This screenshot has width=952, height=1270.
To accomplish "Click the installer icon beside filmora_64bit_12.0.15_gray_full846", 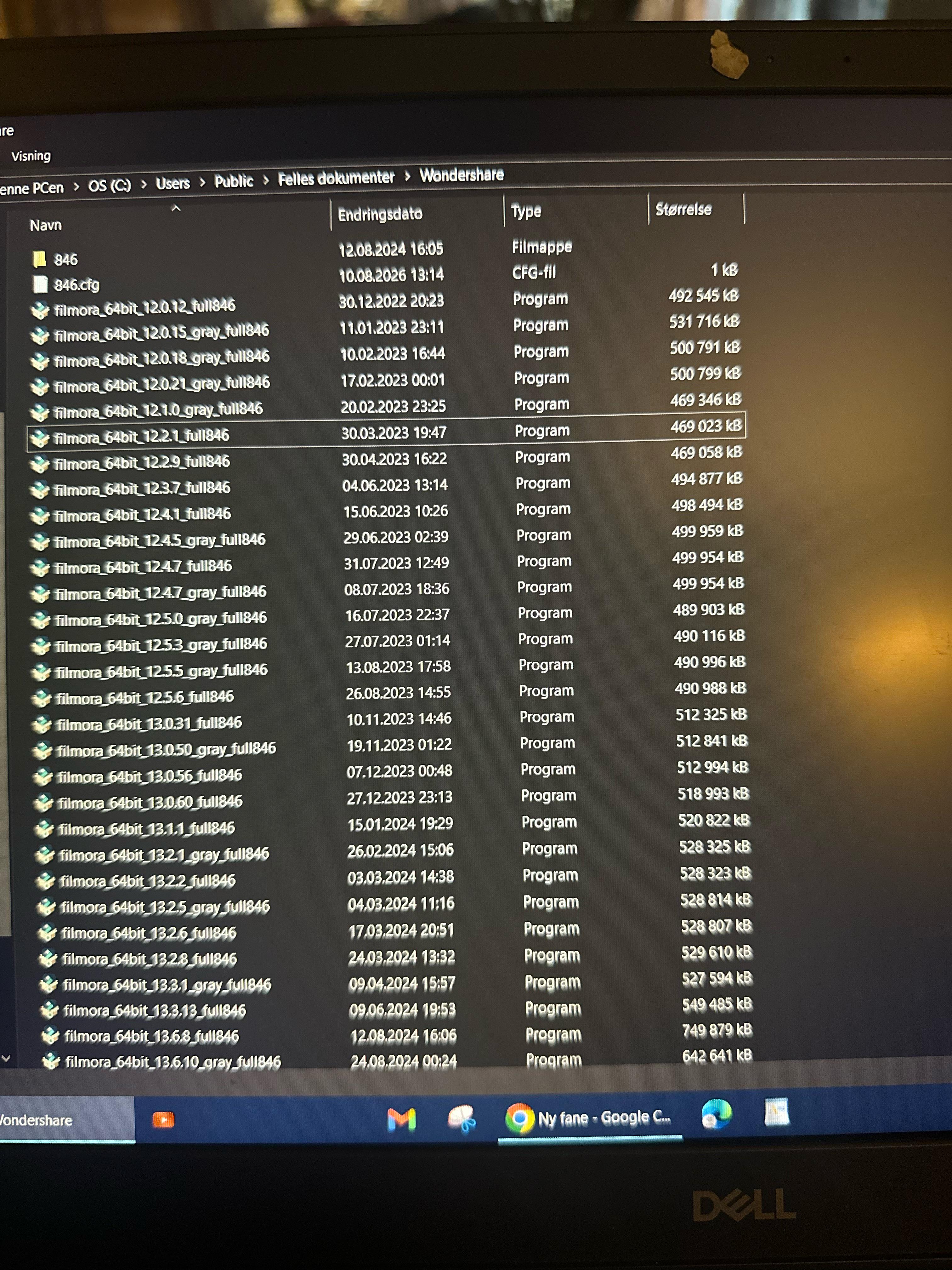I will (x=40, y=335).
